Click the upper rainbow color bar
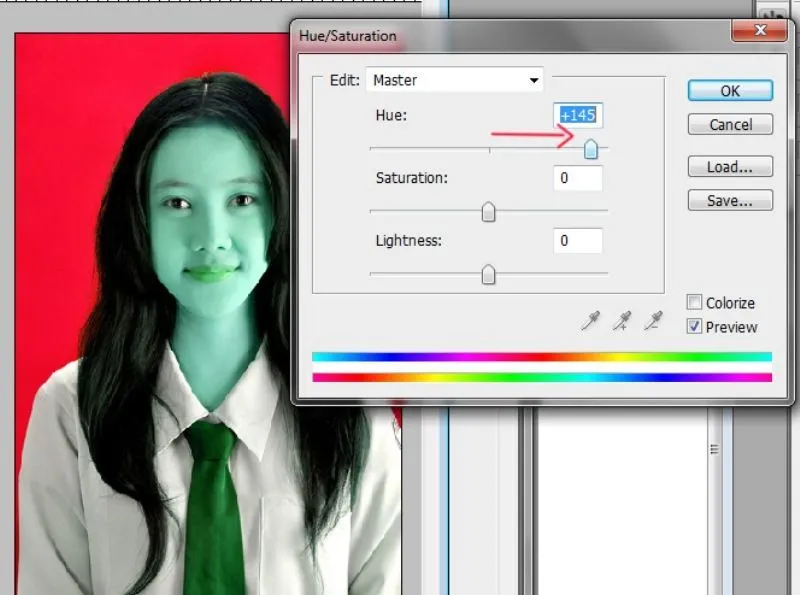 [x=542, y=357]
